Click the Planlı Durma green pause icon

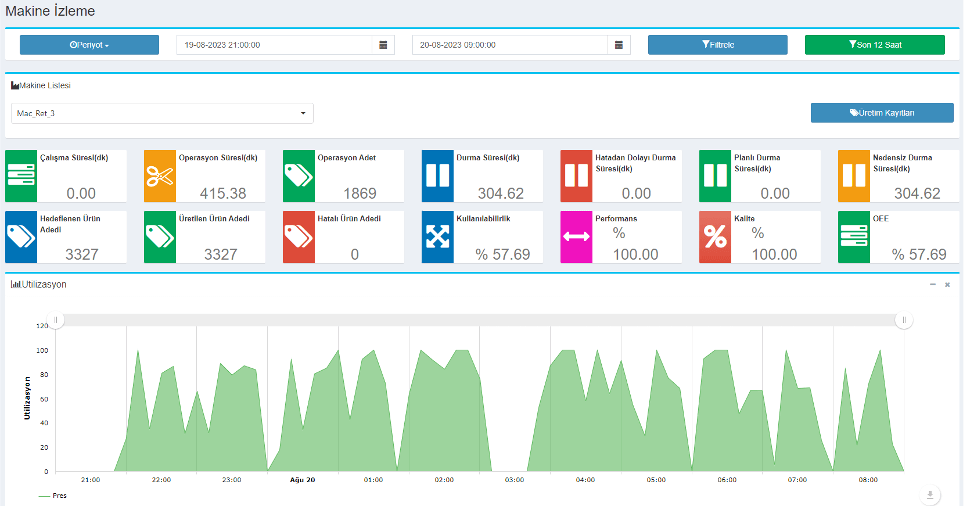point(715,176)
